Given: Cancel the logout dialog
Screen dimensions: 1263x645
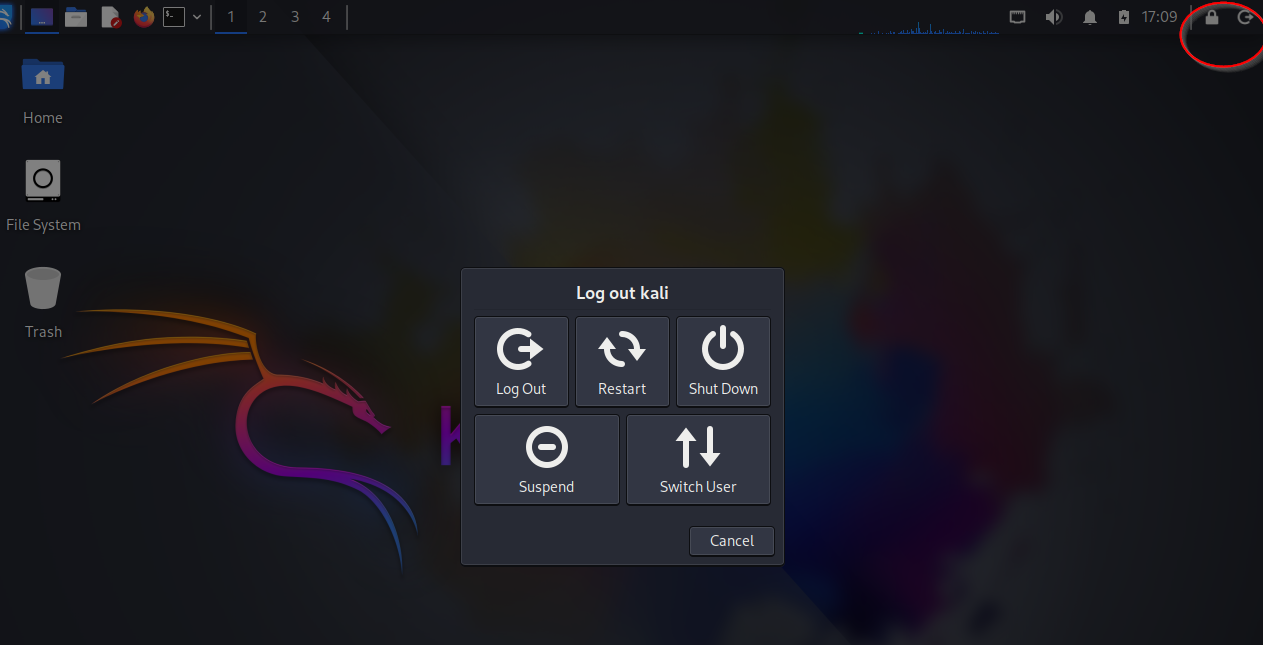Looking at the screenshot, I should tap(731, 541).
